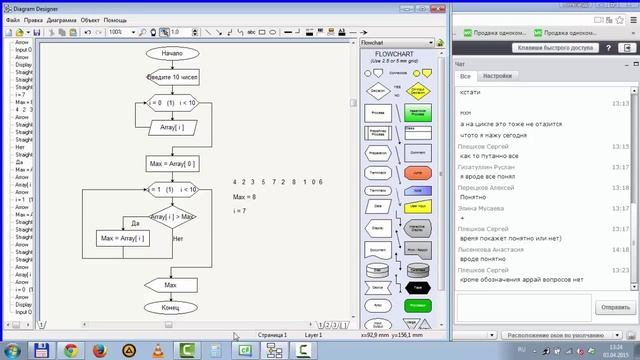Open the zoom 100% dropdown

[133, 32]
